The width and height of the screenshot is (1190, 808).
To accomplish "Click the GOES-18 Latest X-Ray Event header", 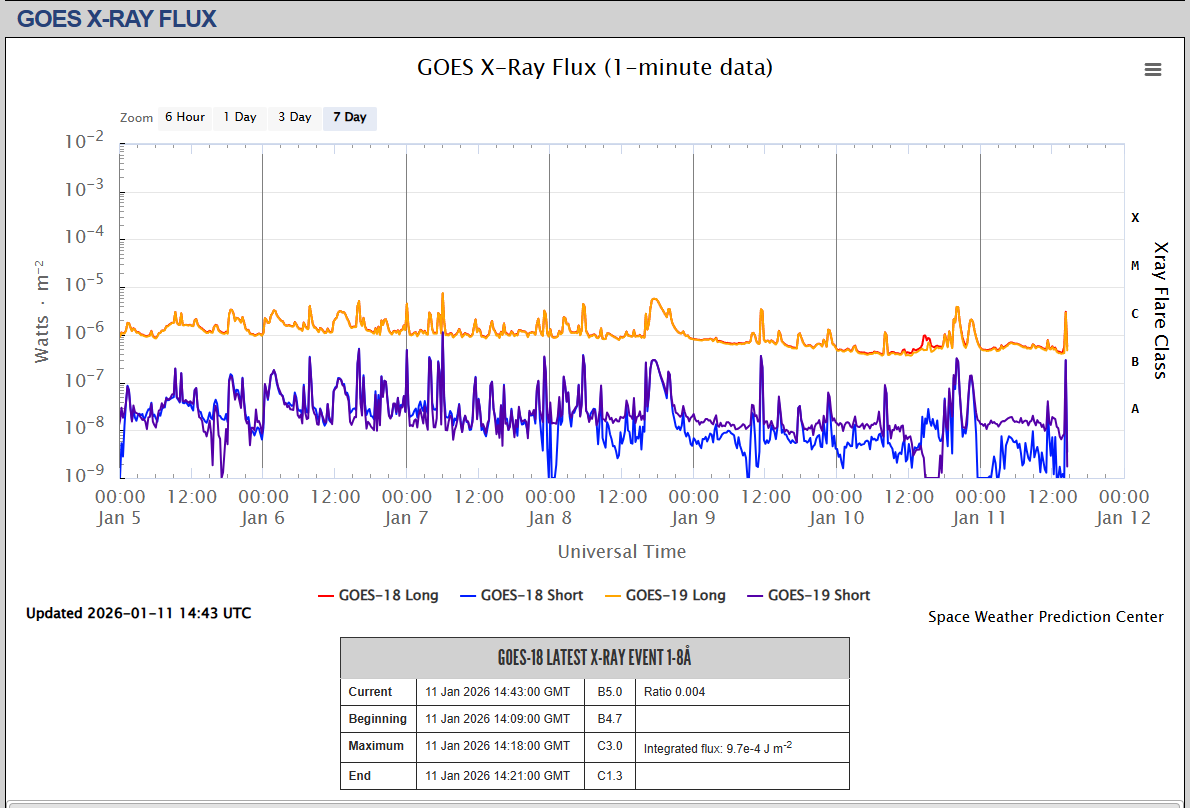I will [x=594, y=658].
